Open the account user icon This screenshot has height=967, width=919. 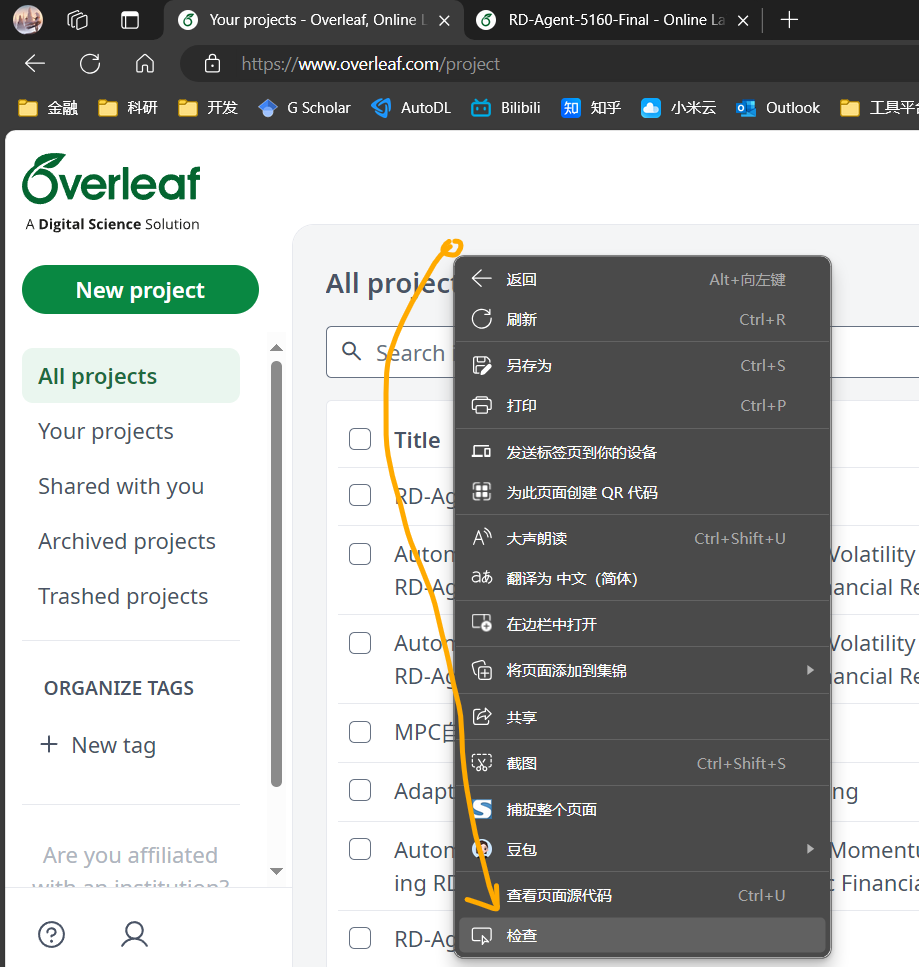[134, 934]
